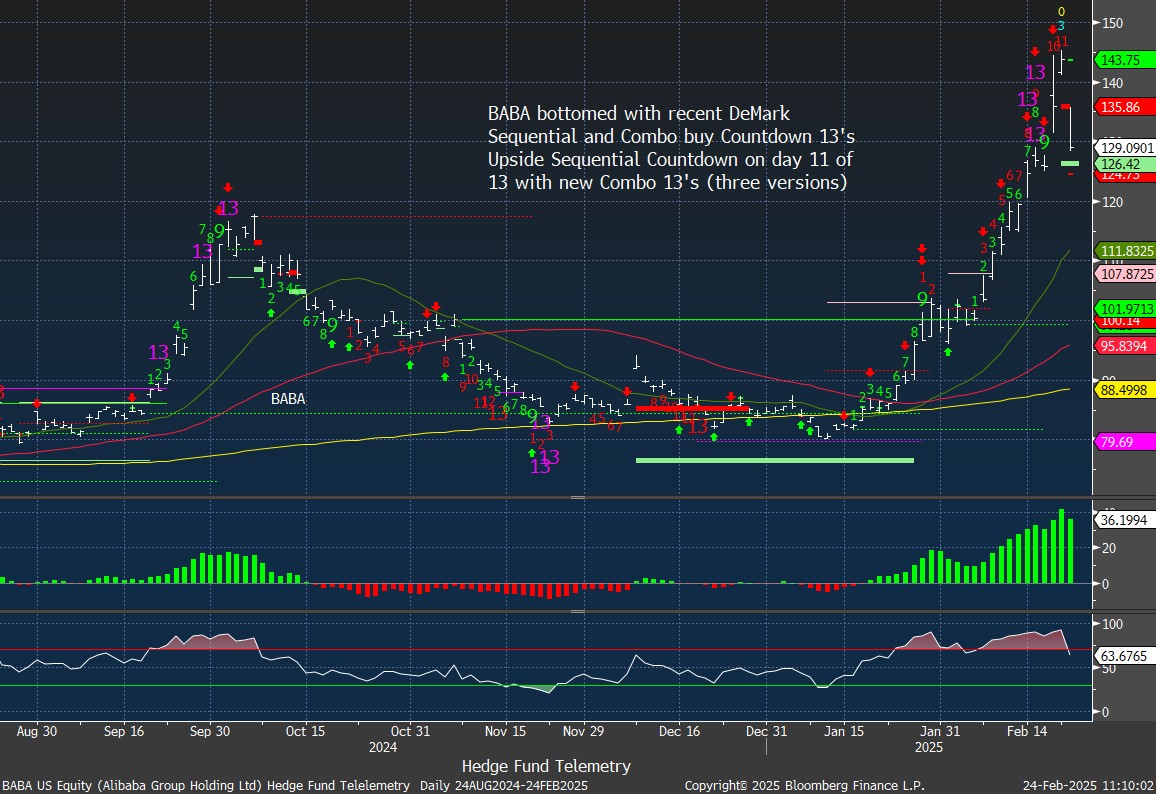Click the 36.1994 histogram value tag
This screenshot has height=794, width=1156.
pos(1123,520)
